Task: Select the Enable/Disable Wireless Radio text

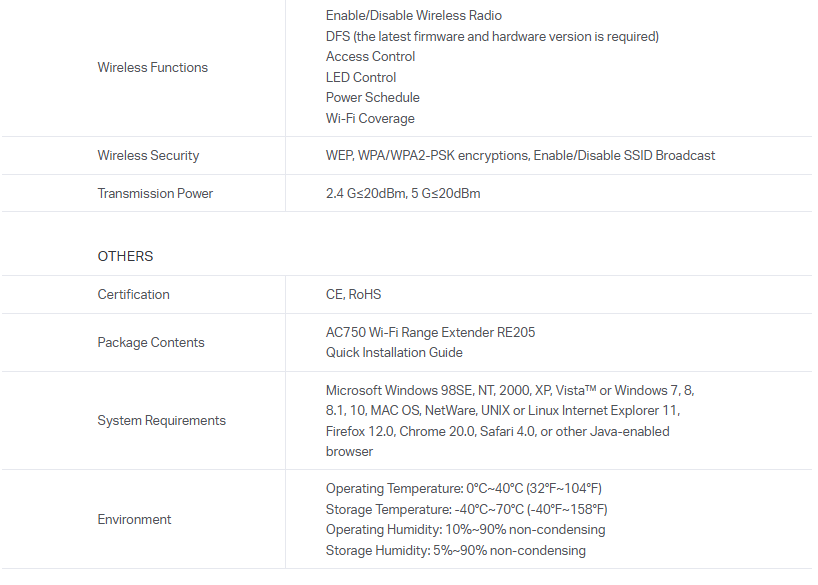Action: pos(413,16)
